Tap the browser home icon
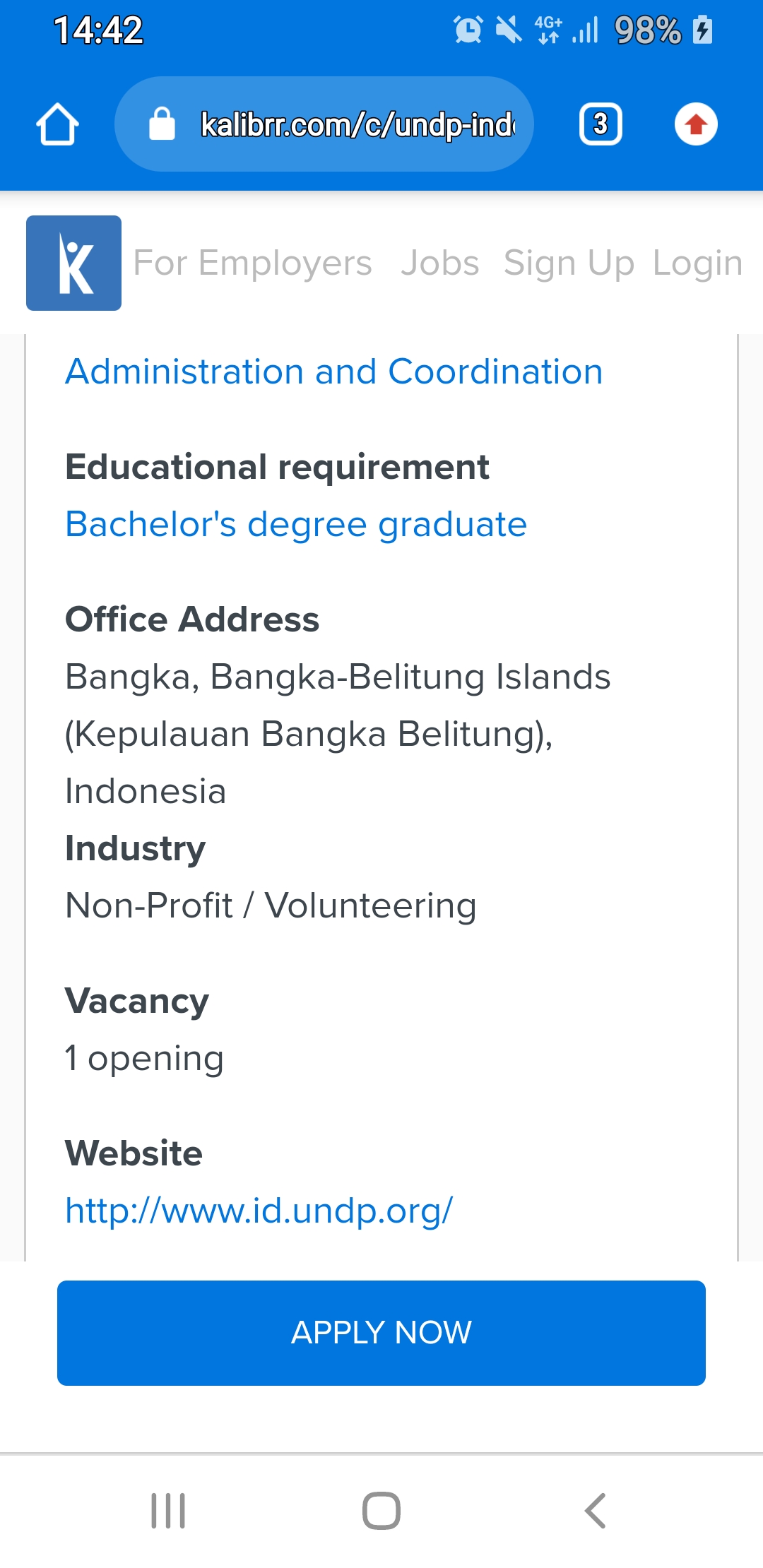763x1568 pixels. pos(57,124)
